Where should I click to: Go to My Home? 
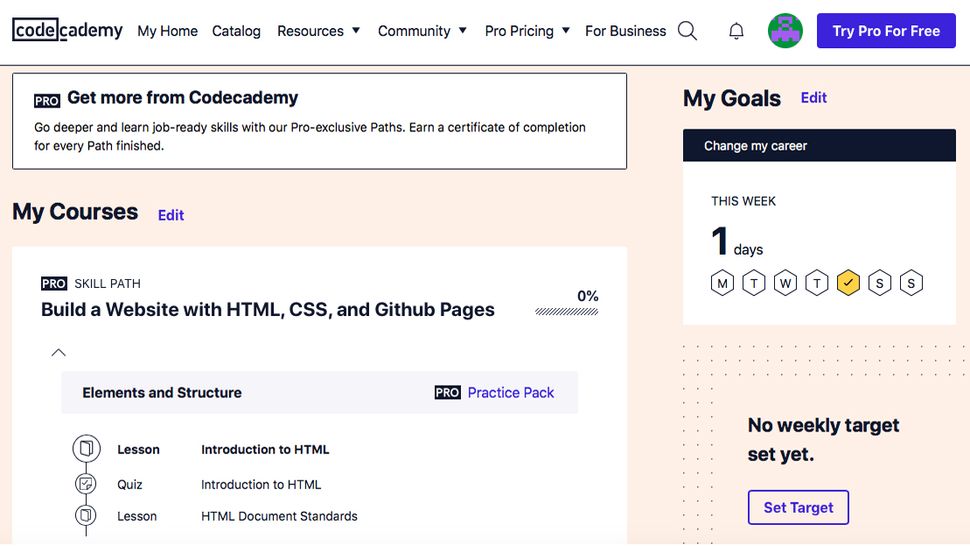point(168,31)
